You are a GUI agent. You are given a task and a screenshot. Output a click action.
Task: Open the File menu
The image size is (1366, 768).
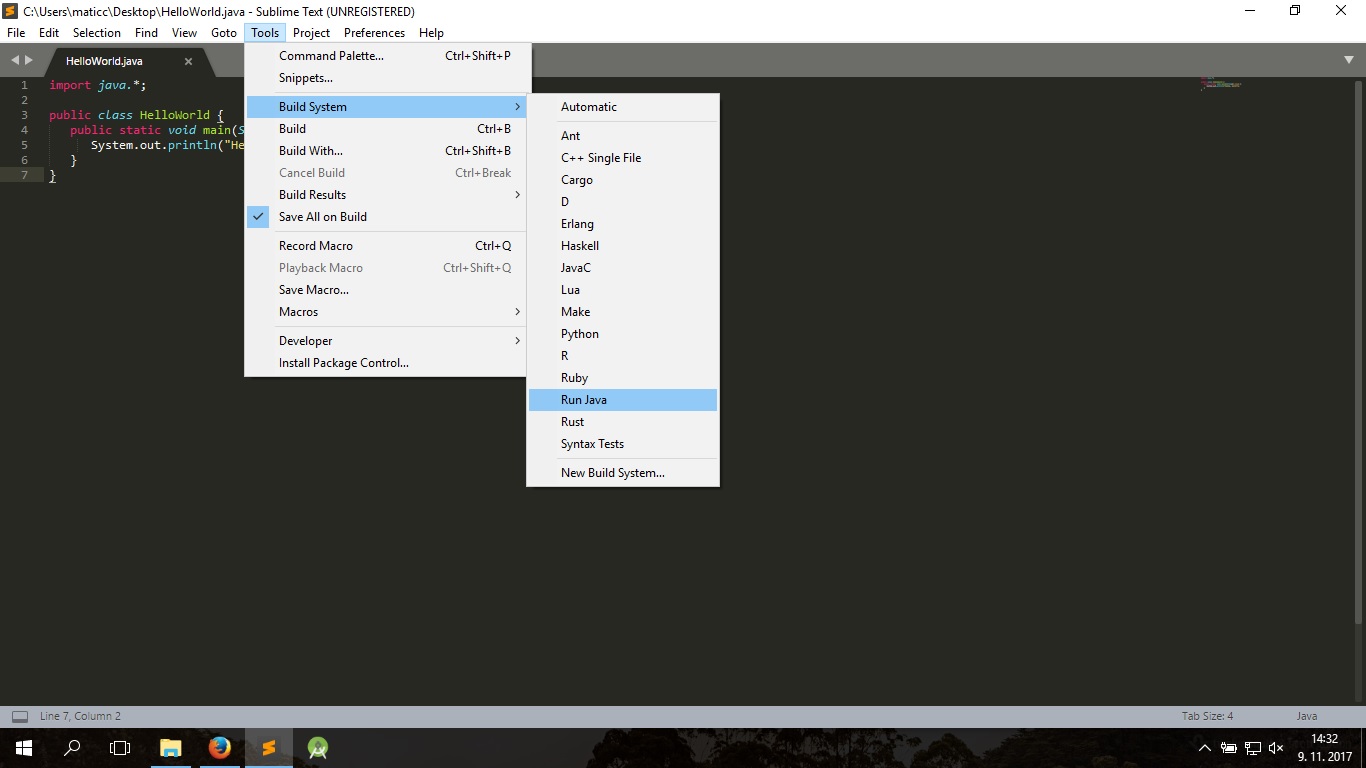(16, 33)
